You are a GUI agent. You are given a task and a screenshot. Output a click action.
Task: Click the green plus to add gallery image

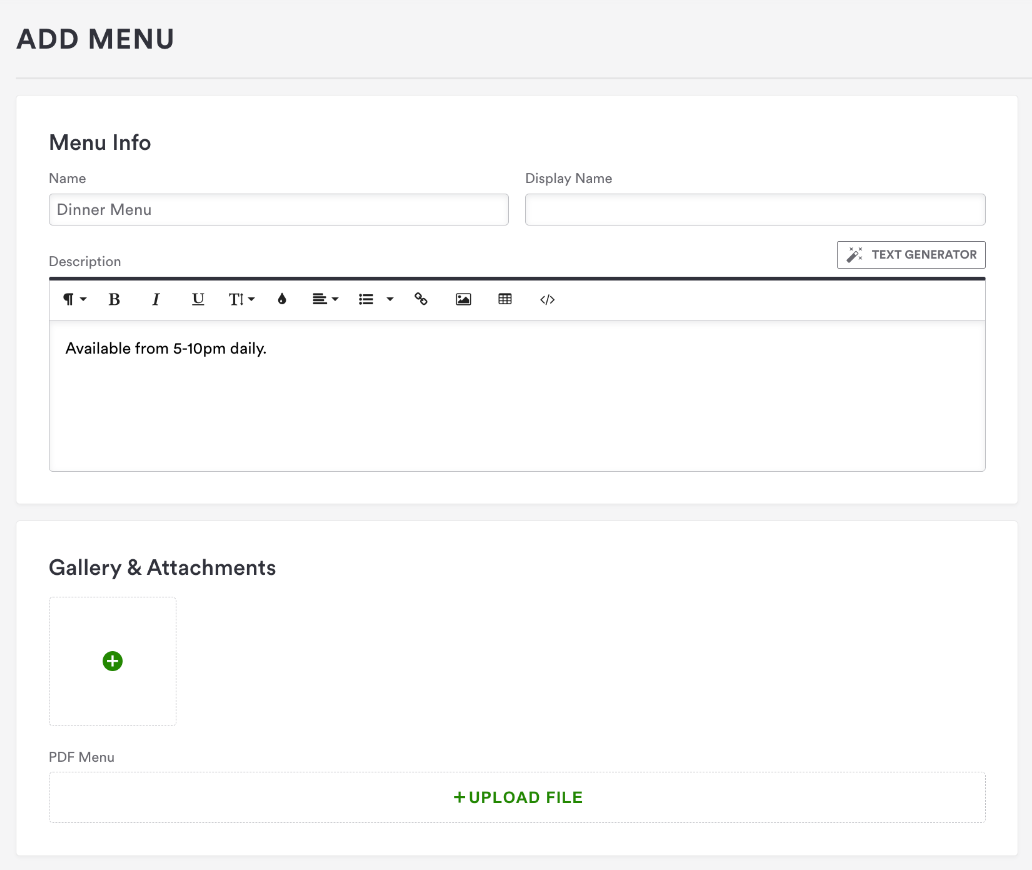113,661
